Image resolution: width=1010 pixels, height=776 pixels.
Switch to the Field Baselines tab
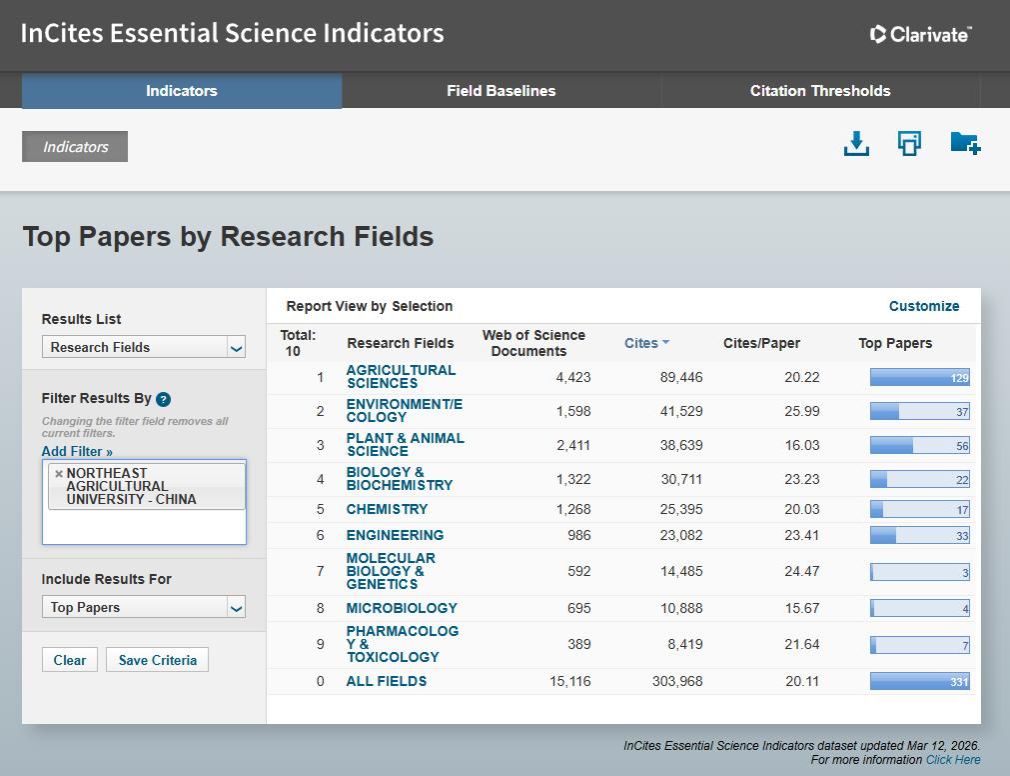click(x=501, y=91)
